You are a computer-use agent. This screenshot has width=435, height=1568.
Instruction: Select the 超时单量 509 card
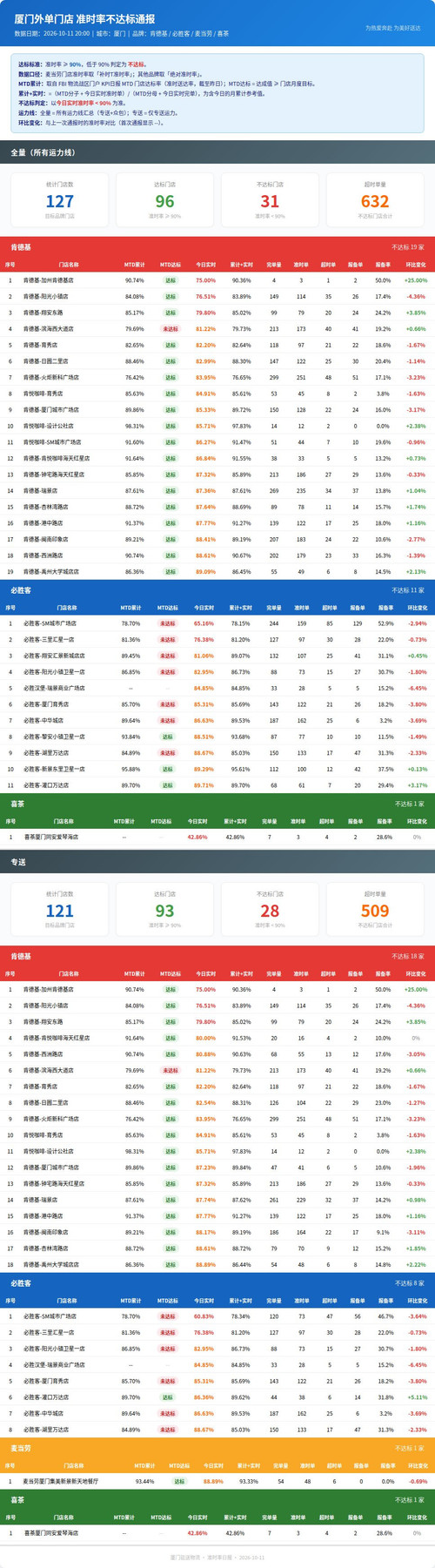point(375,909)
